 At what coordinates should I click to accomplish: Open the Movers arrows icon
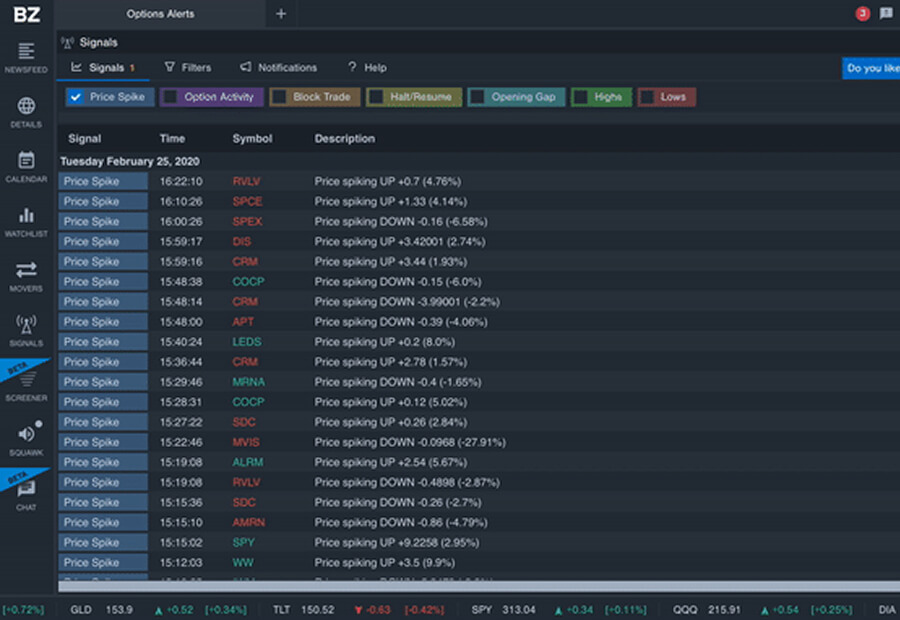(x=26, y=270)
